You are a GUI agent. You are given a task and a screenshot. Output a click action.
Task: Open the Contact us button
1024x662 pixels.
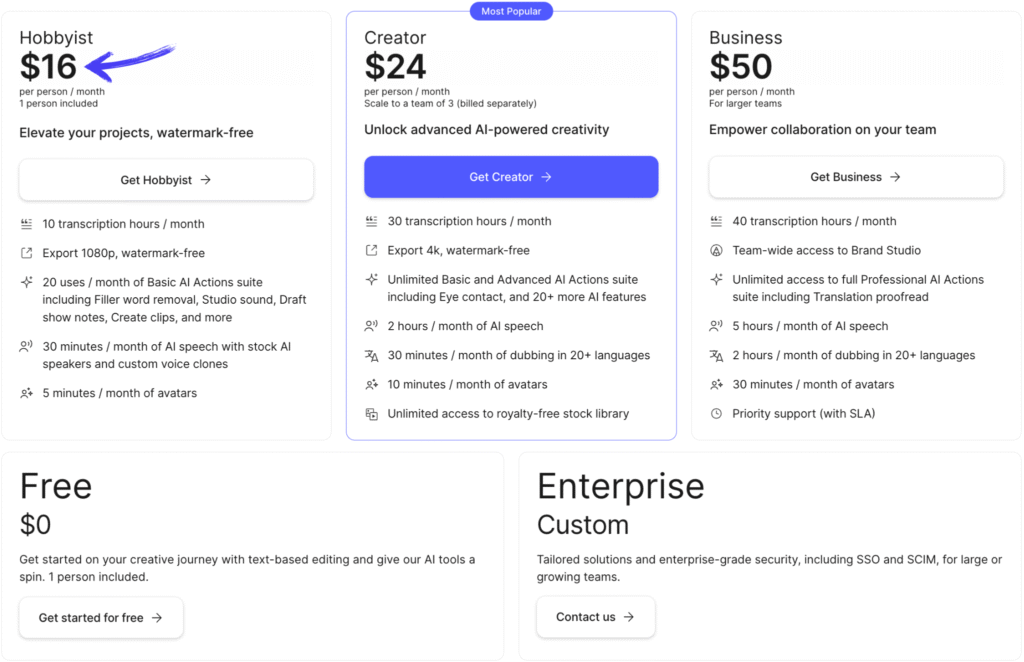tap(595, 617)
